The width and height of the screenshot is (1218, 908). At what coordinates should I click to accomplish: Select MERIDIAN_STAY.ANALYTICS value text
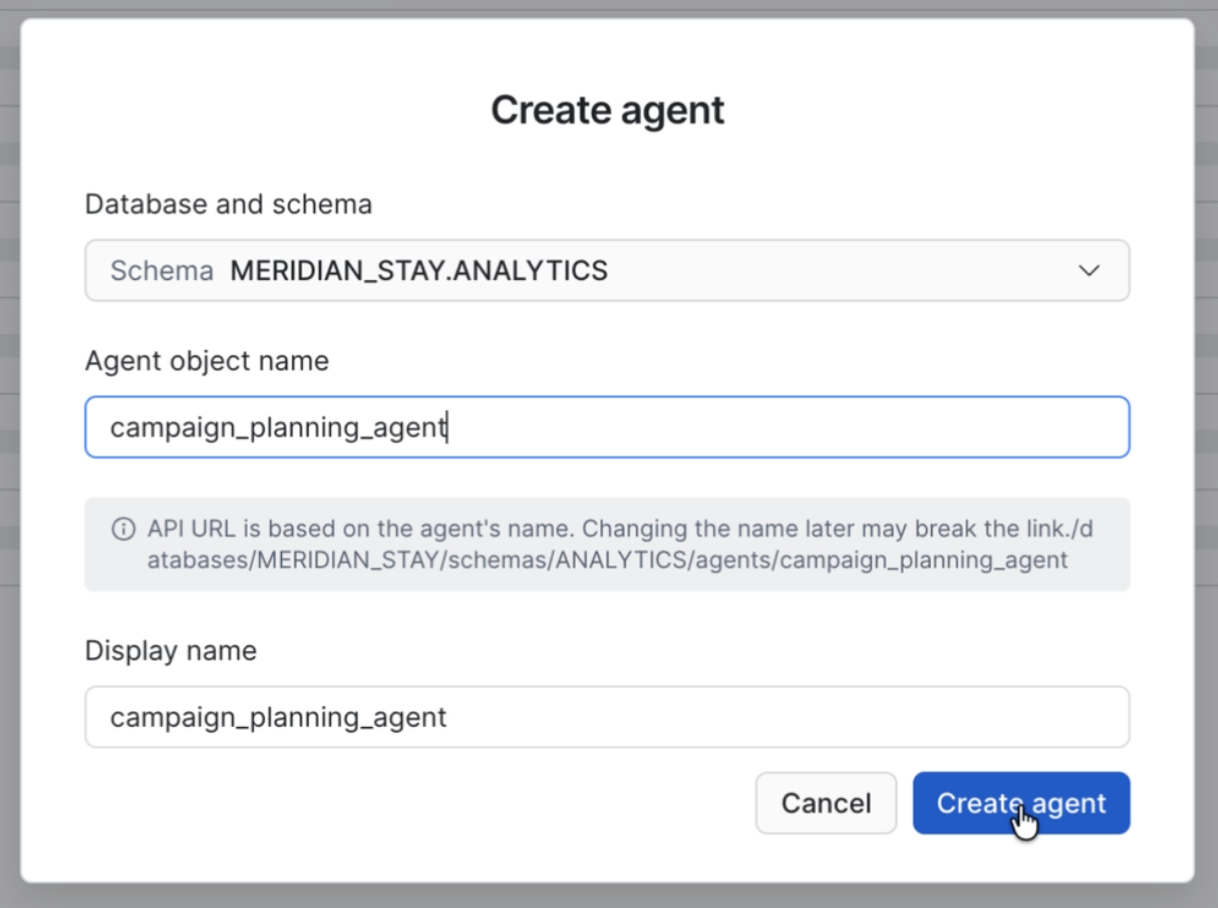coord(419,271)
